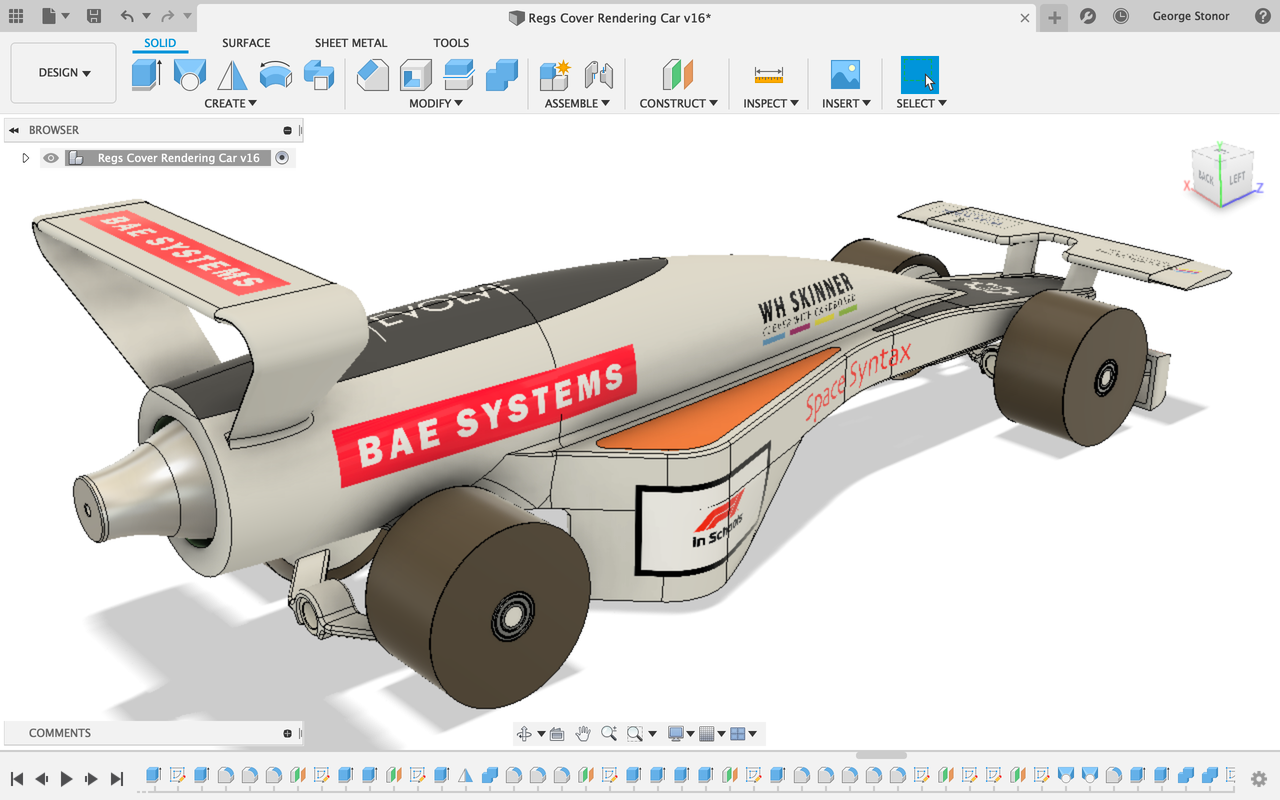1280x800 pixels.
Task: Click the curved arrow tool in Create group
Action: pos(275,75)
